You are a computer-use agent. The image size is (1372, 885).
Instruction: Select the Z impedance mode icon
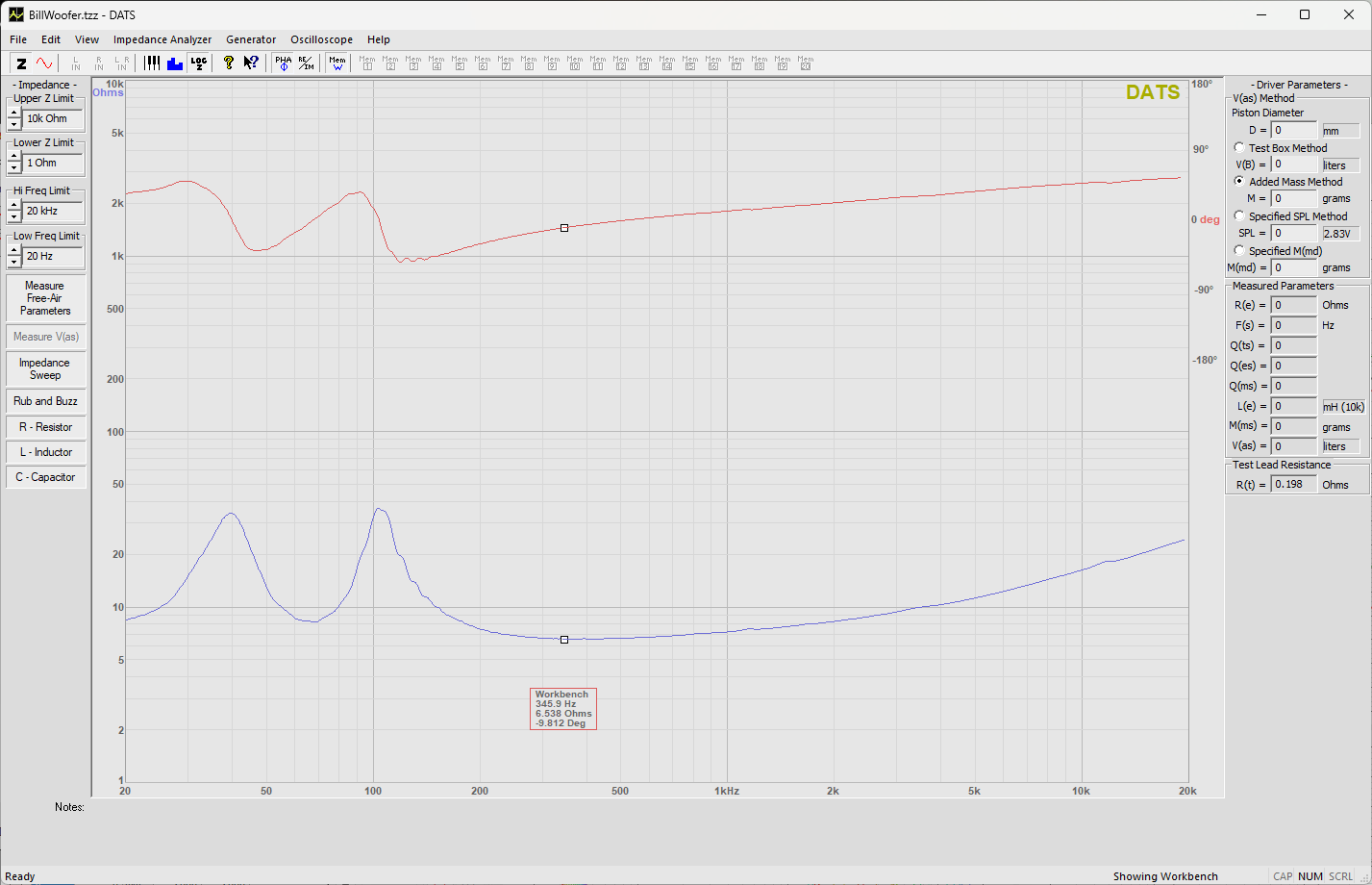21,63
